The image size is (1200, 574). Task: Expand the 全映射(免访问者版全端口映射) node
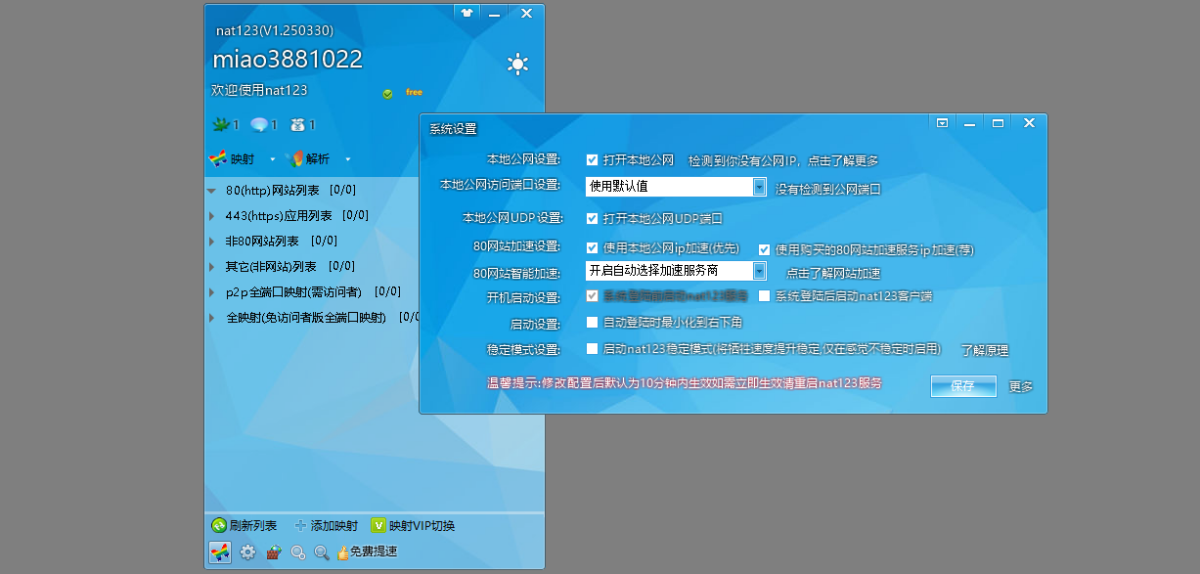point(212,318)
